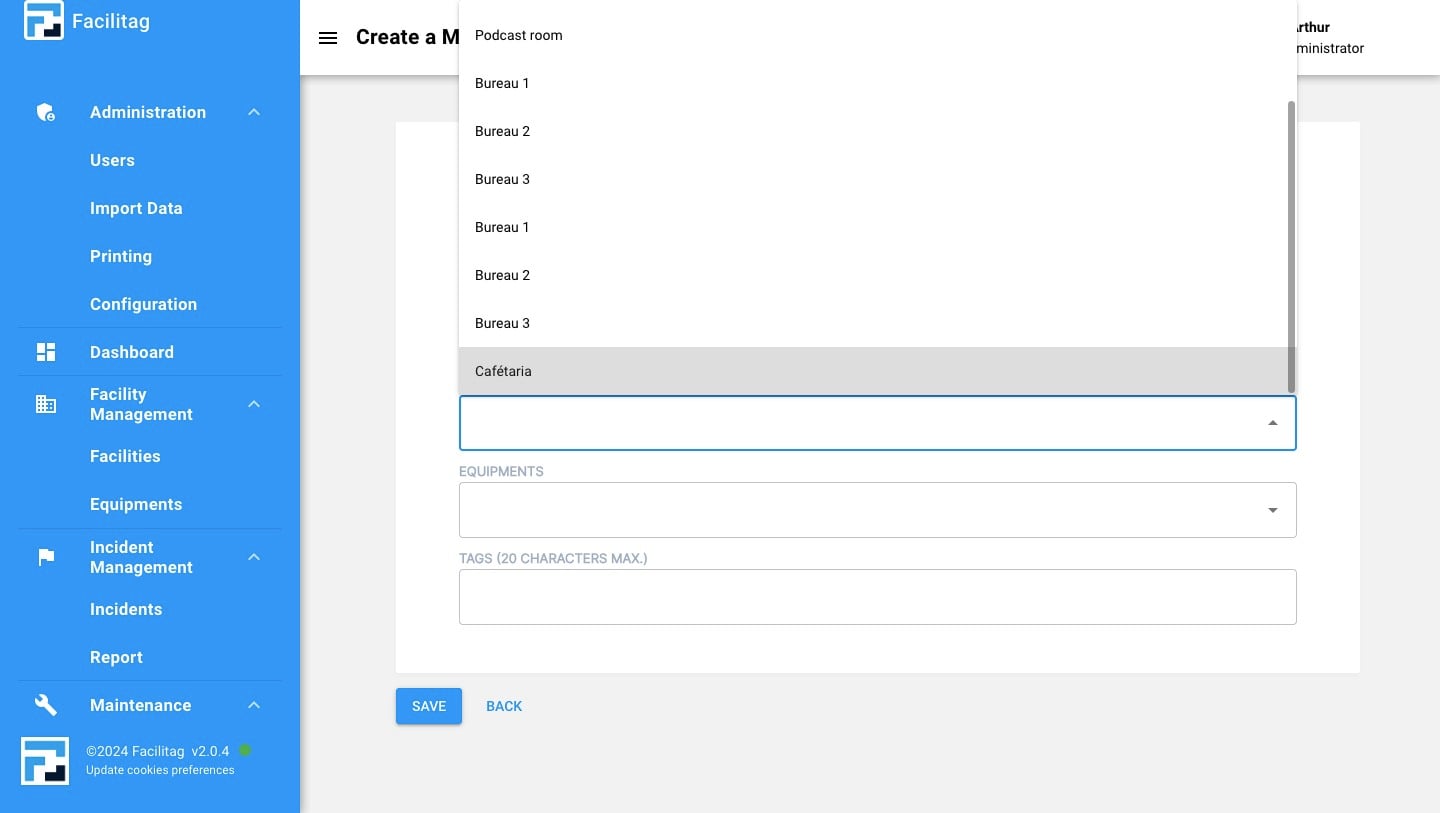
Task: Click the Facility Management building icon
Action: 46,404
